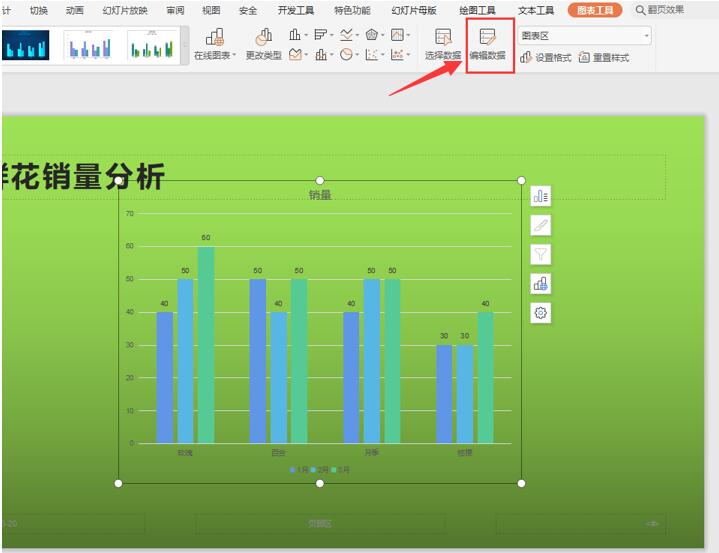
Task: Switch to the 切换 transitions tab
Action: click(x=39, y=10)
